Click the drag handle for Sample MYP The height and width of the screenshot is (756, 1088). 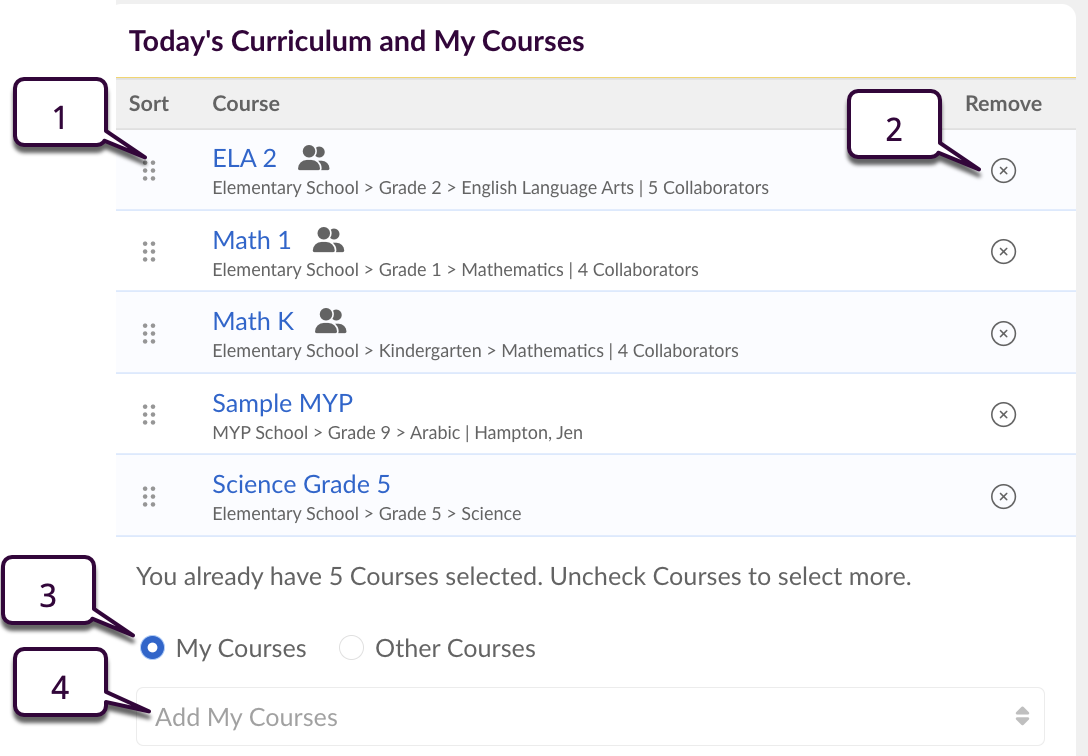(x=149, y=414)
